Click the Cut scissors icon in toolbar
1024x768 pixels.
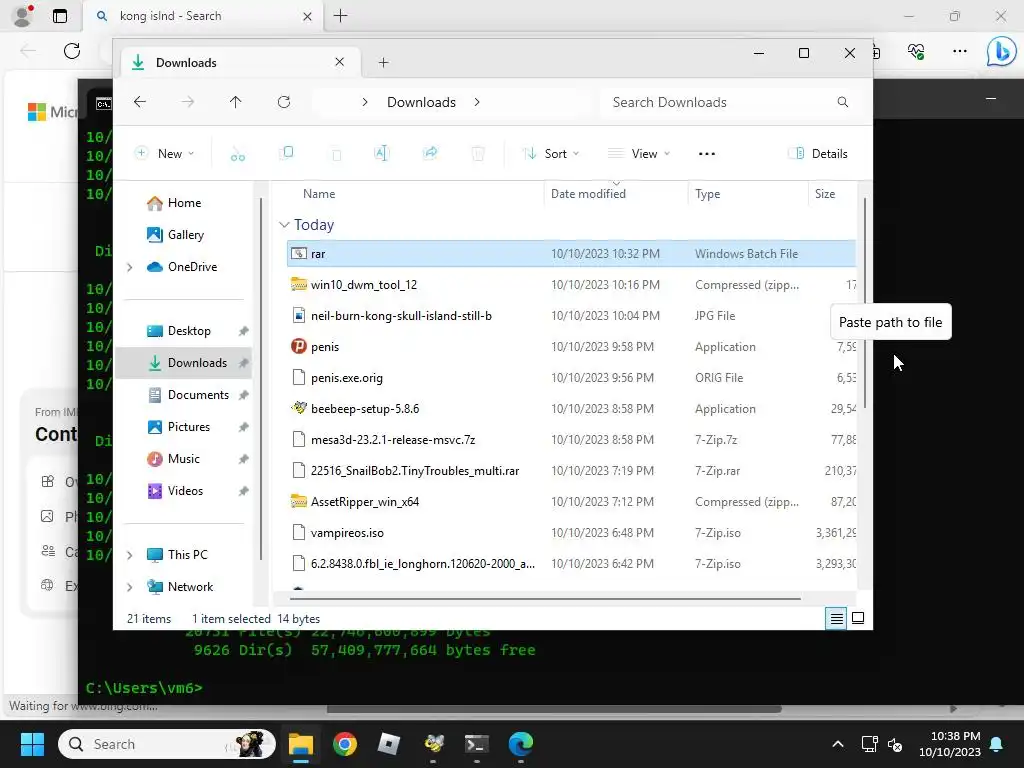pyautogui.click(x=238, y=154)
